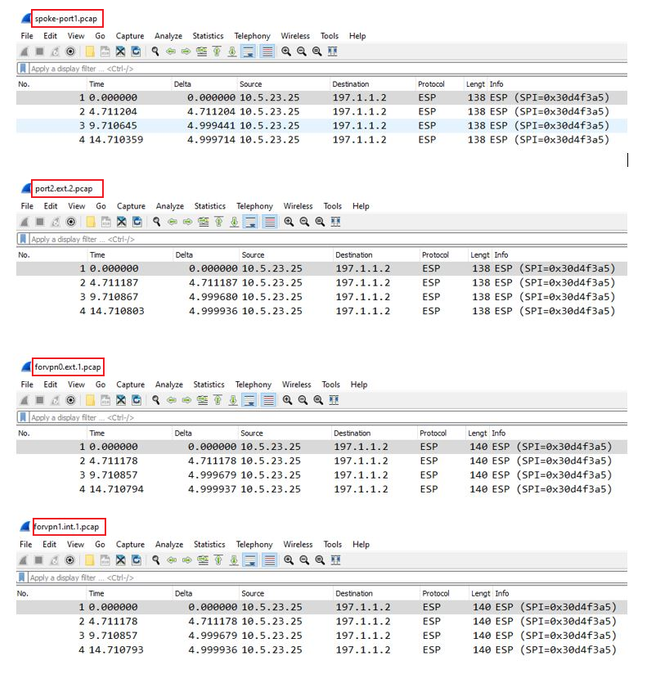Open the Analyze menu in spoke-port1.pcap window

tap(168, 36)
